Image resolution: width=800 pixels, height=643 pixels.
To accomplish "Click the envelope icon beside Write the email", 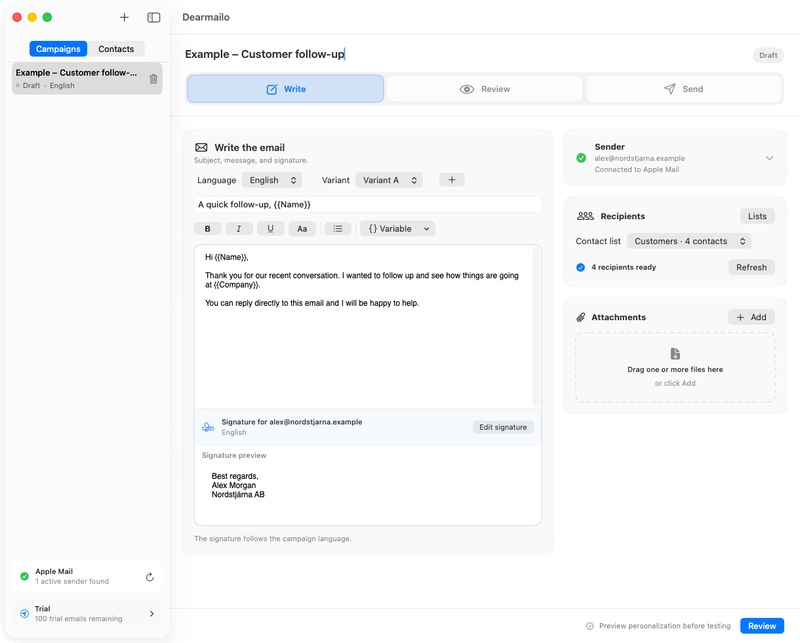I will click(x=201, y=147).
